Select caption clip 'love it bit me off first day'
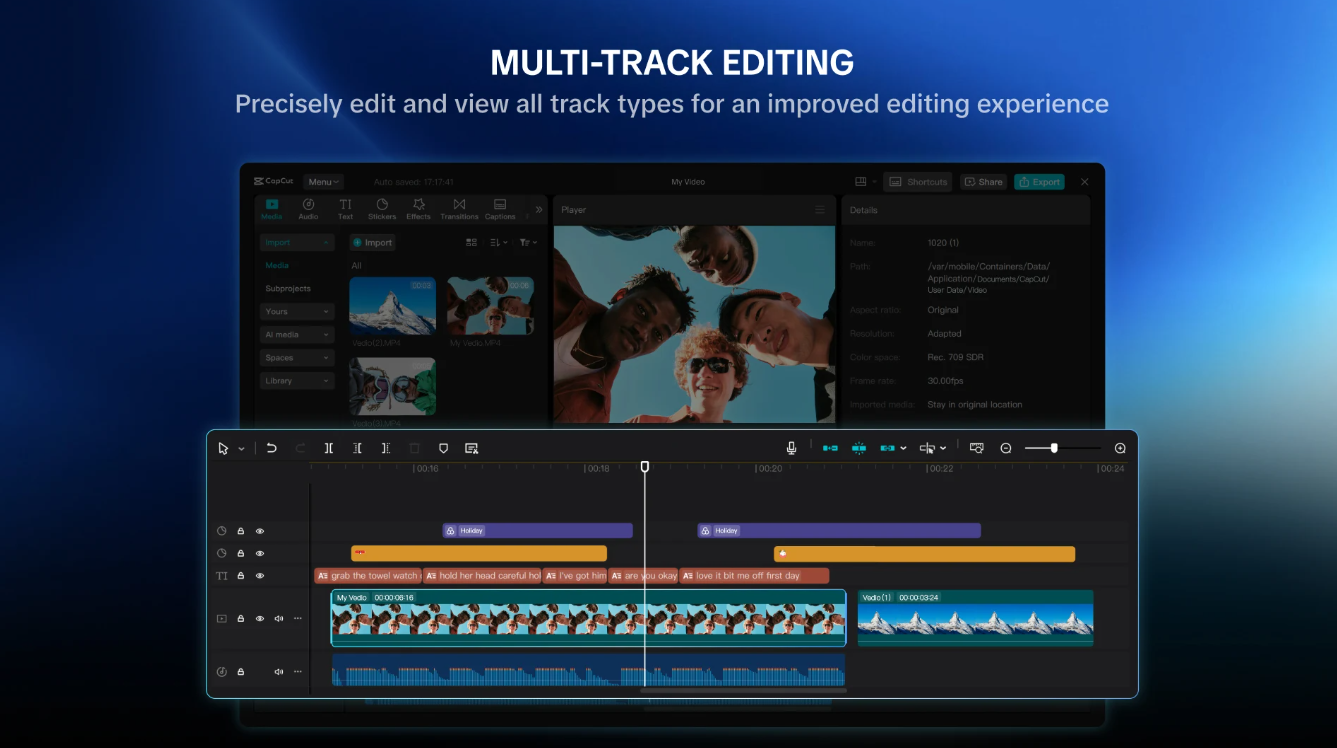The width and height of the screenshot is (1337, 748). (x=754, y=576)
